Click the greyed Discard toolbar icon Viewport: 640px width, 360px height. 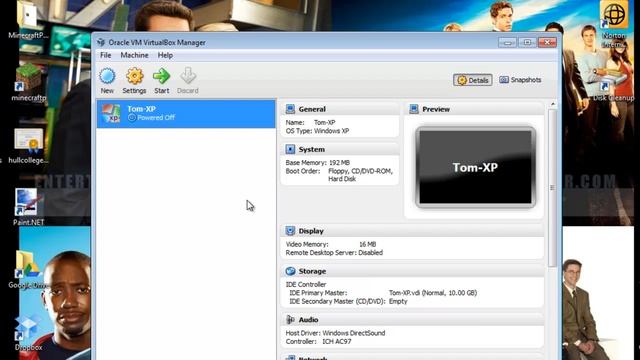[188, 76]
